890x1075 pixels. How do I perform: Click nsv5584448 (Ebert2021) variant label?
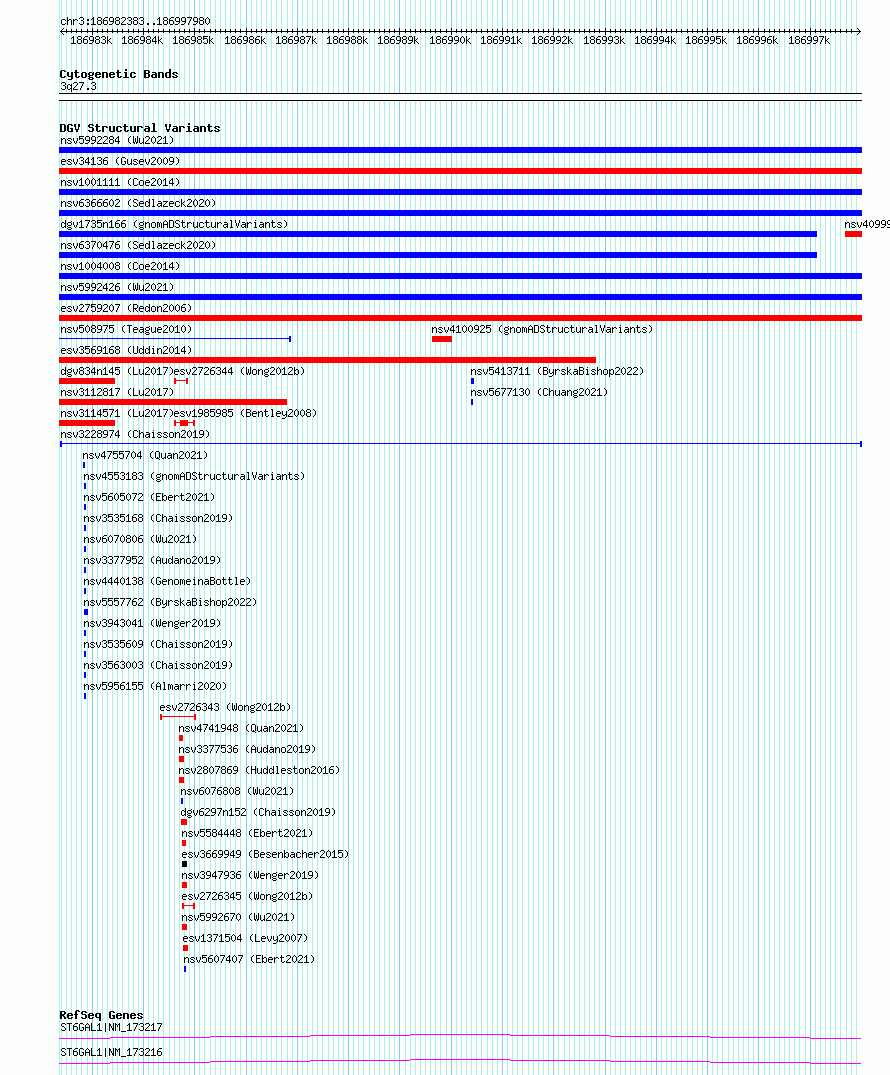coord(247,833)
